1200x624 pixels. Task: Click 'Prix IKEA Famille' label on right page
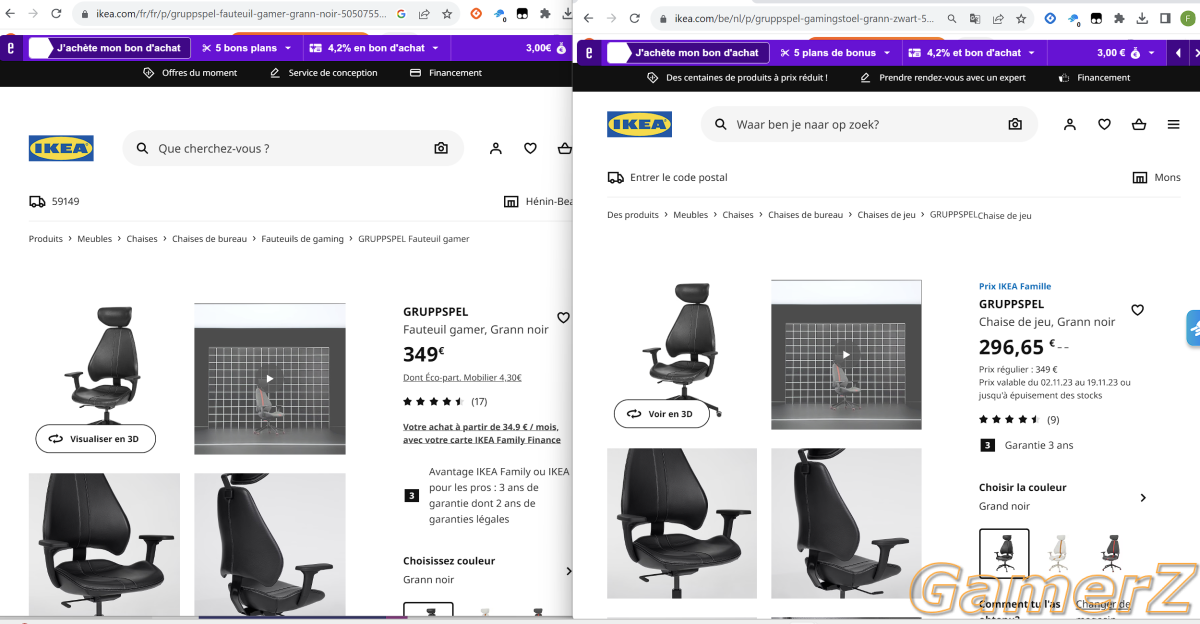pos(1015,286)
